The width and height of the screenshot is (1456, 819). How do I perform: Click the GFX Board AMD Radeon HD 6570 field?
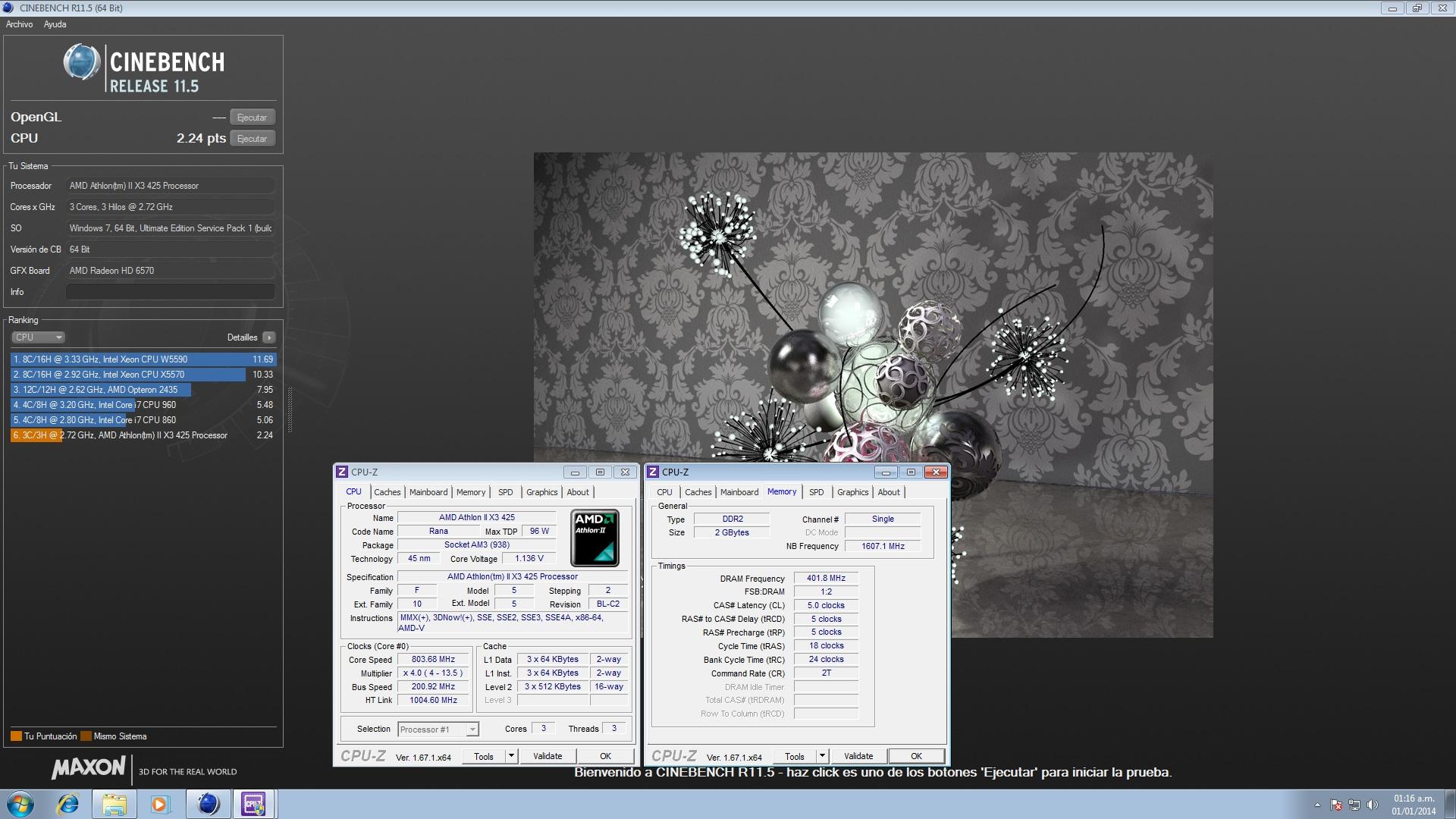click(171, 271)
